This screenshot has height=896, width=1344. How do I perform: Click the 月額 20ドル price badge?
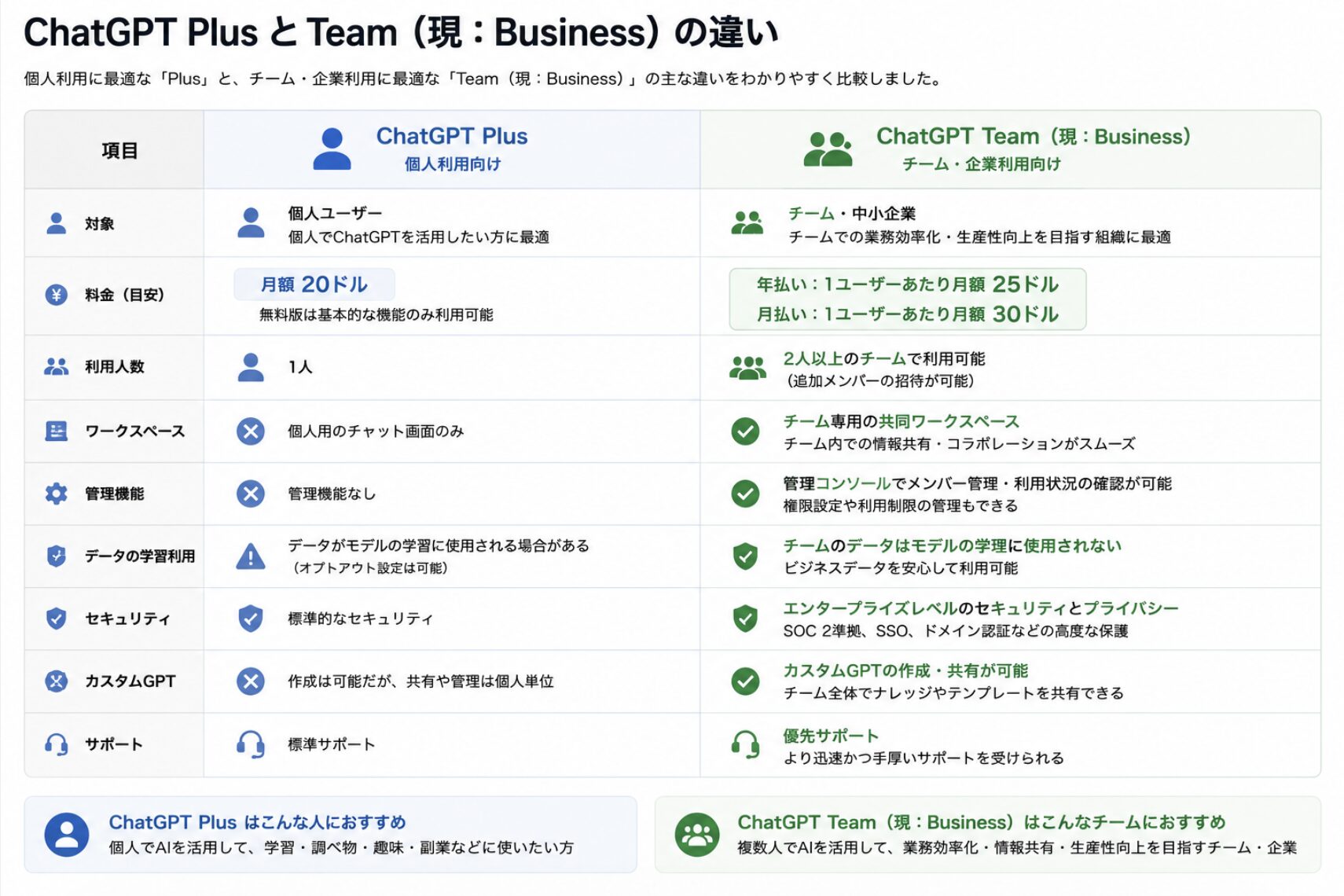[314, 285]
